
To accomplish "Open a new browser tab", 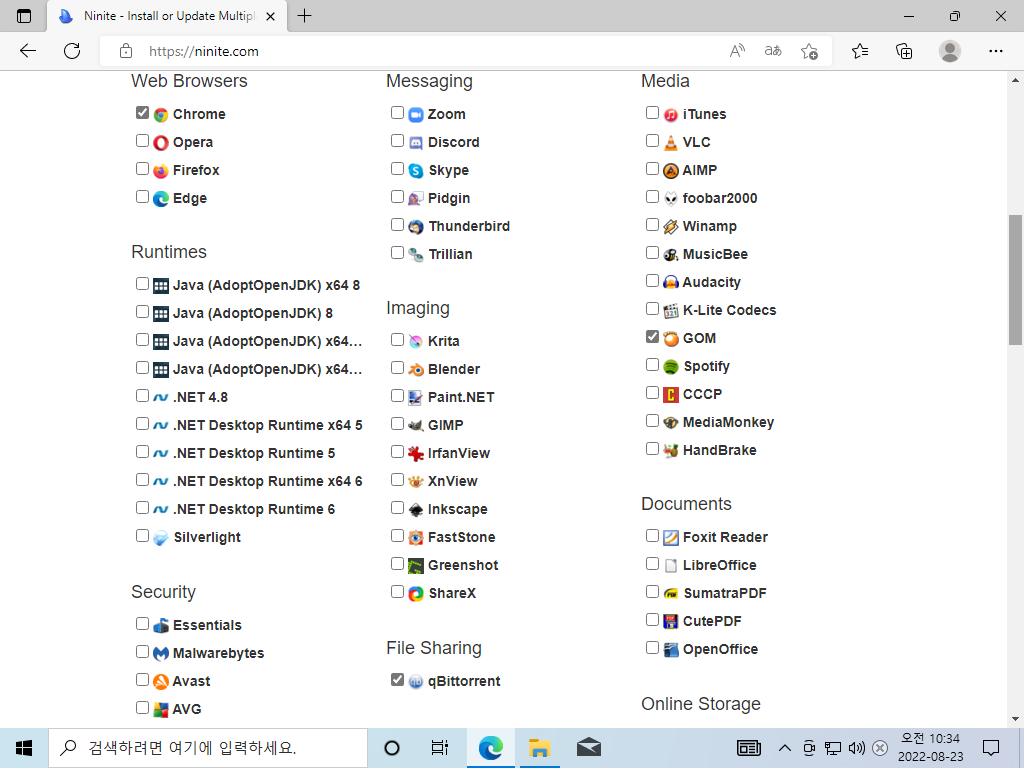I will [x=304, y=16].
